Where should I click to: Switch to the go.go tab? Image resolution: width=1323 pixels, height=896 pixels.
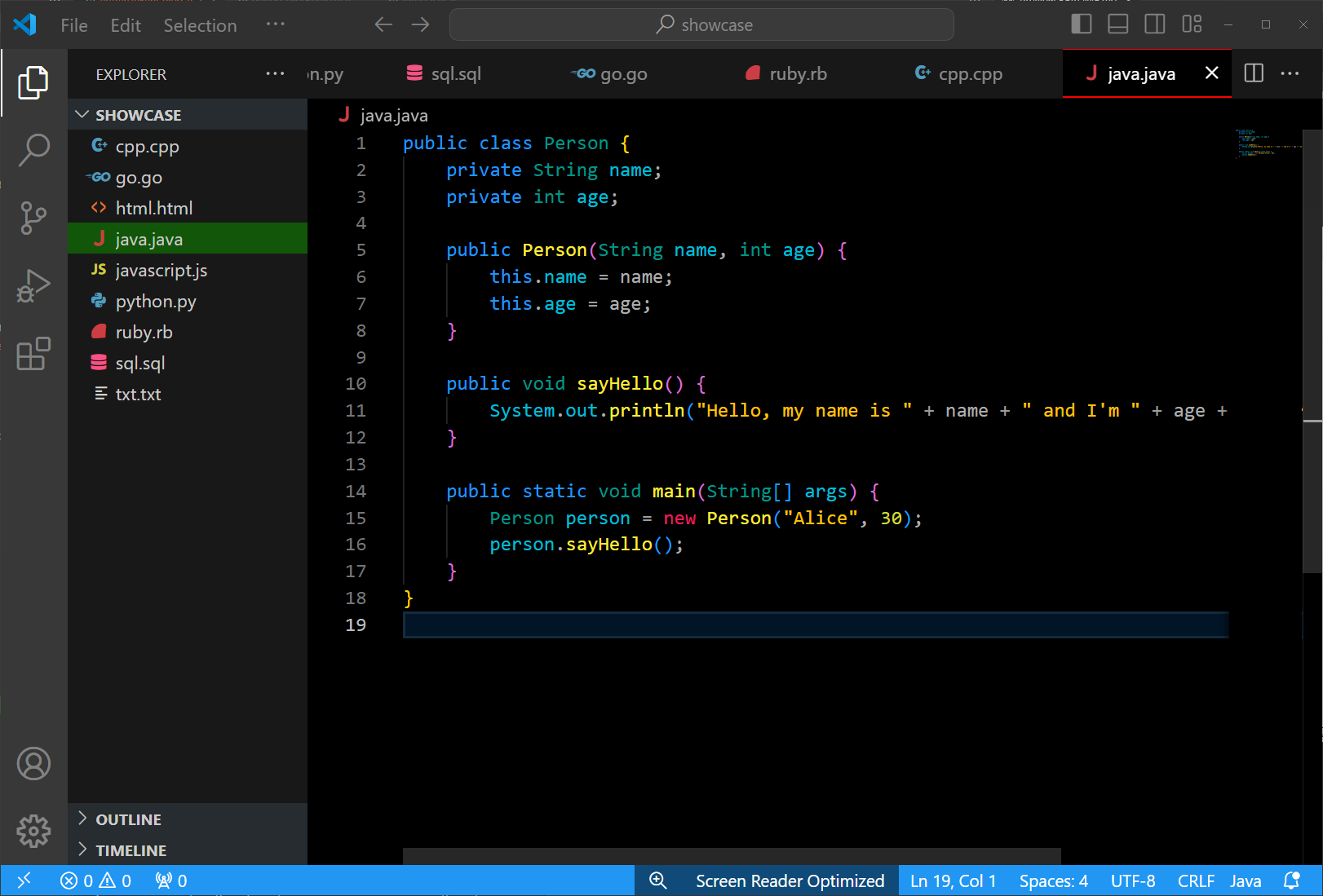[x=624, y=73]
